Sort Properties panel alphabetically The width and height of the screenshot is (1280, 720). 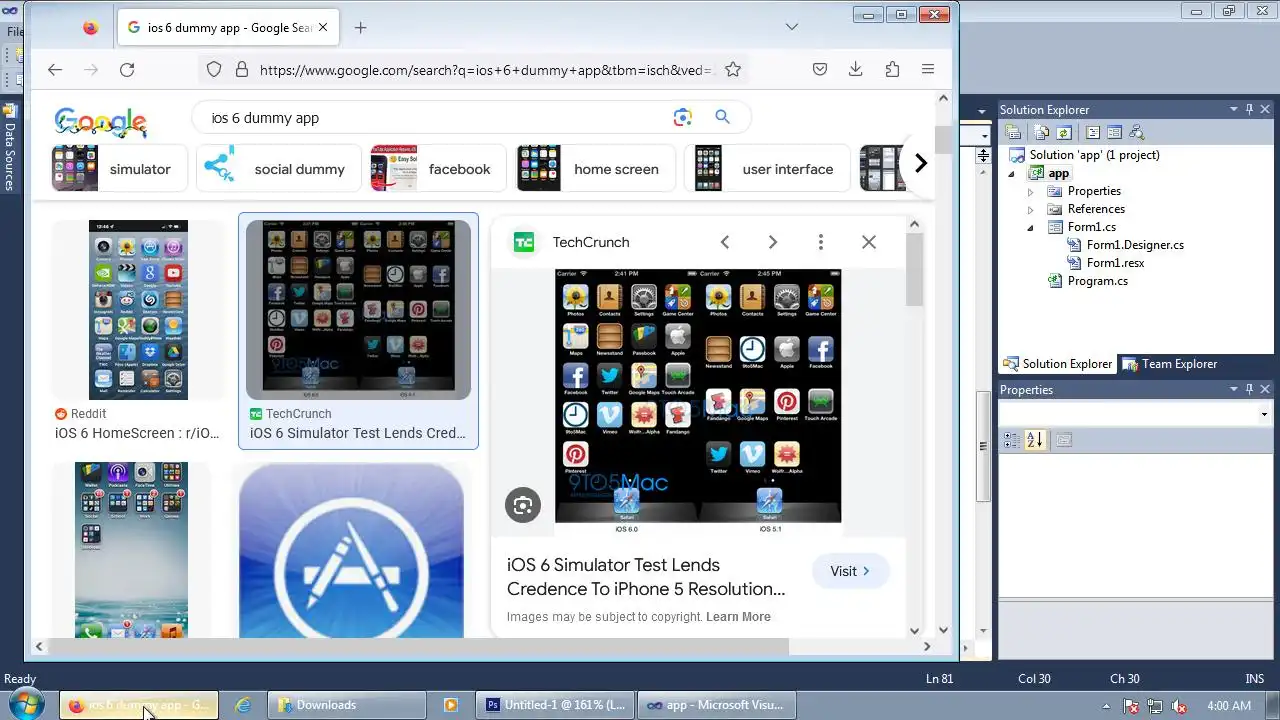(x=1035, y=440)
